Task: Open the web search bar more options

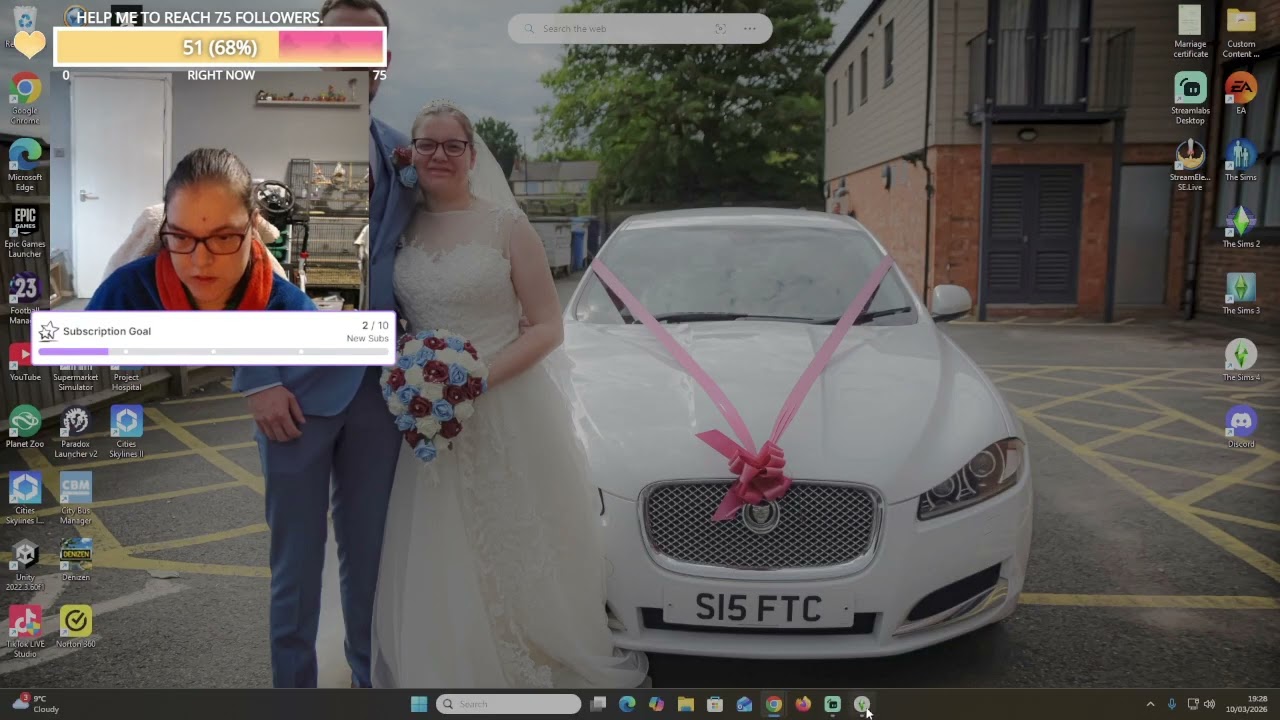Action: click(x=750, y=29)
